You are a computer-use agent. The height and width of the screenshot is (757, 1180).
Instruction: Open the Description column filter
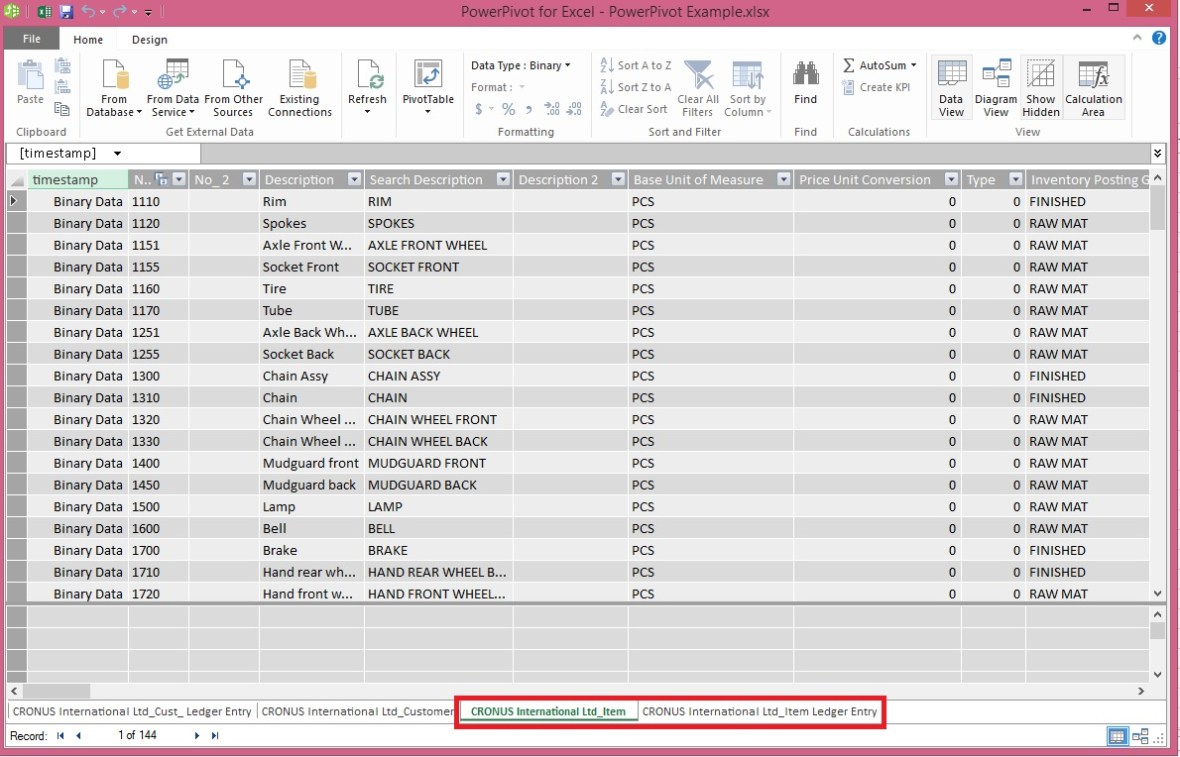(354, 179)
